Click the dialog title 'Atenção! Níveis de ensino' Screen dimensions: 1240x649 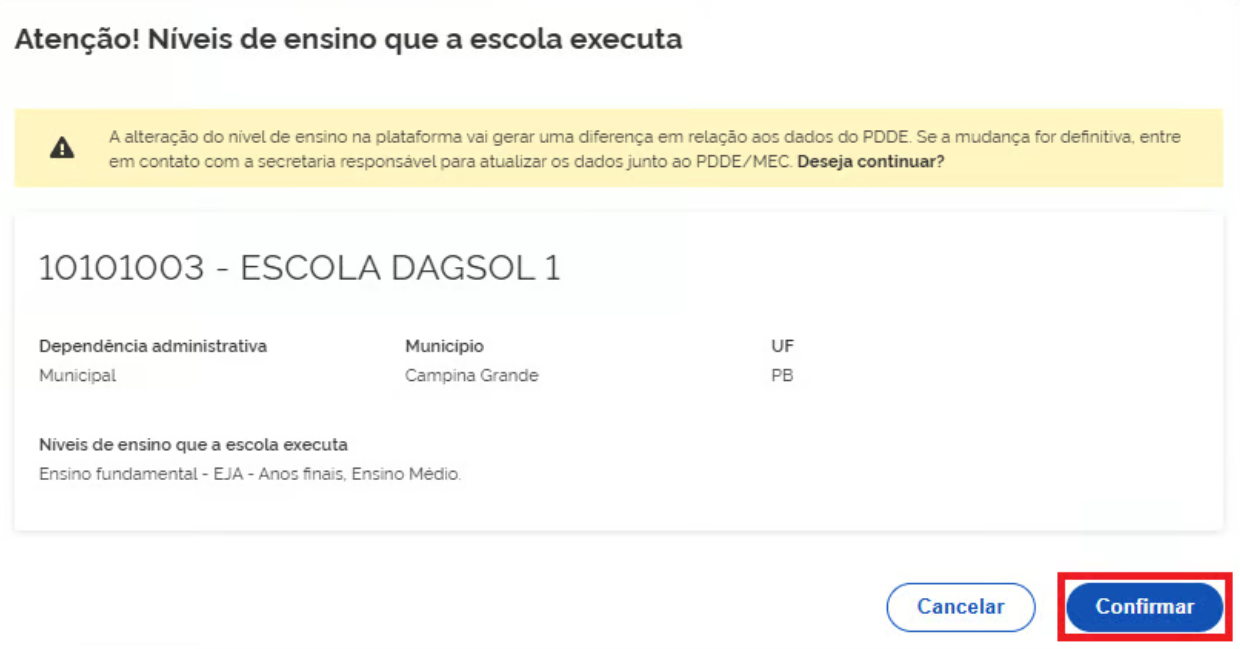[348, 40]
